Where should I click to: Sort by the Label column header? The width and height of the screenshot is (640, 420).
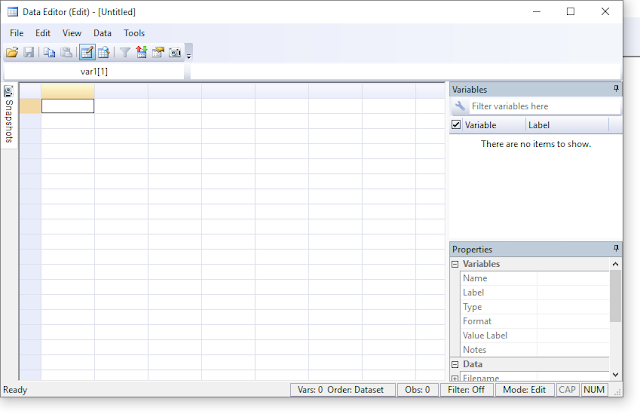click(x=567, y=125)
